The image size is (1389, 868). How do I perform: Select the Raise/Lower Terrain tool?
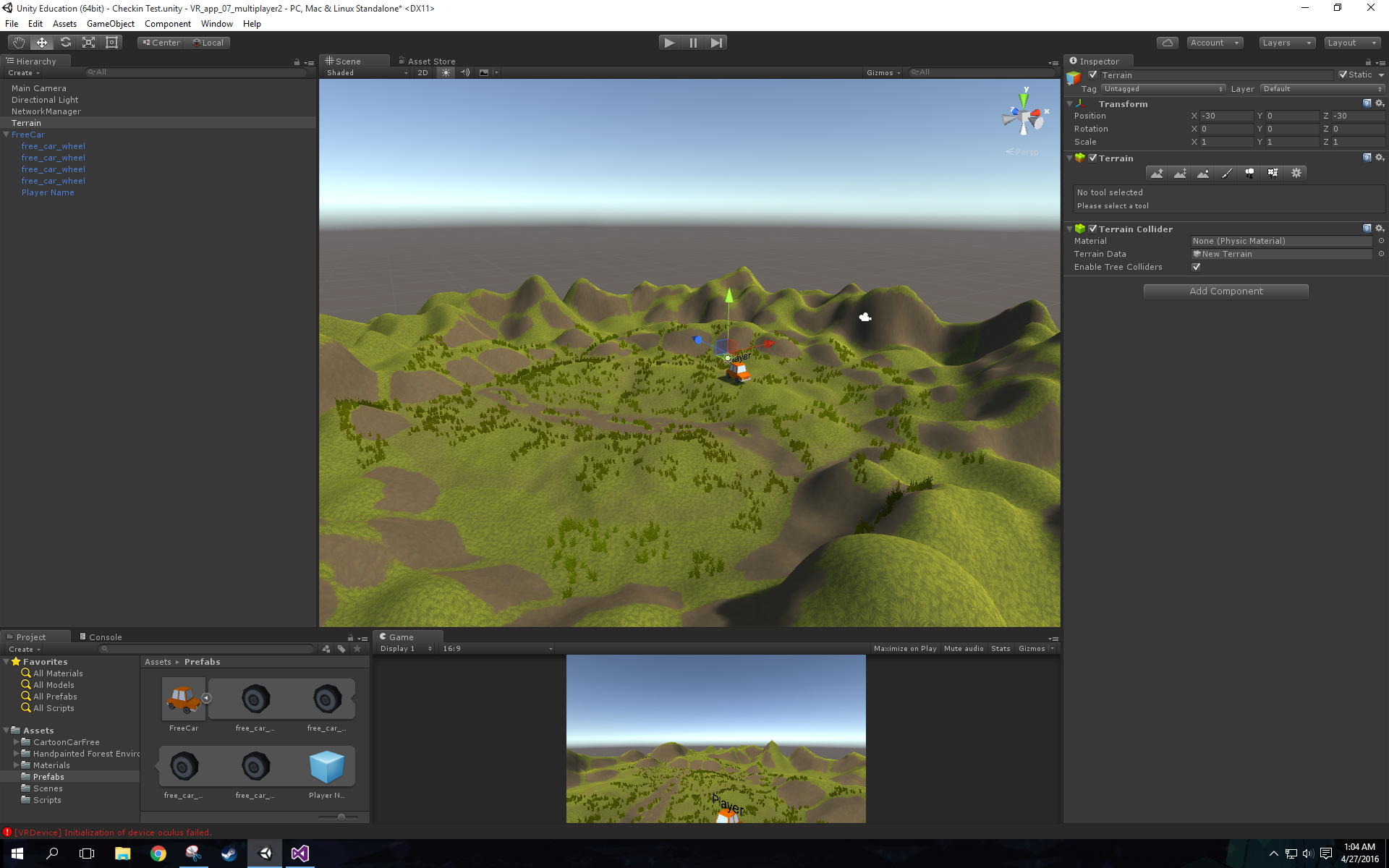[x=1156, y=173]
